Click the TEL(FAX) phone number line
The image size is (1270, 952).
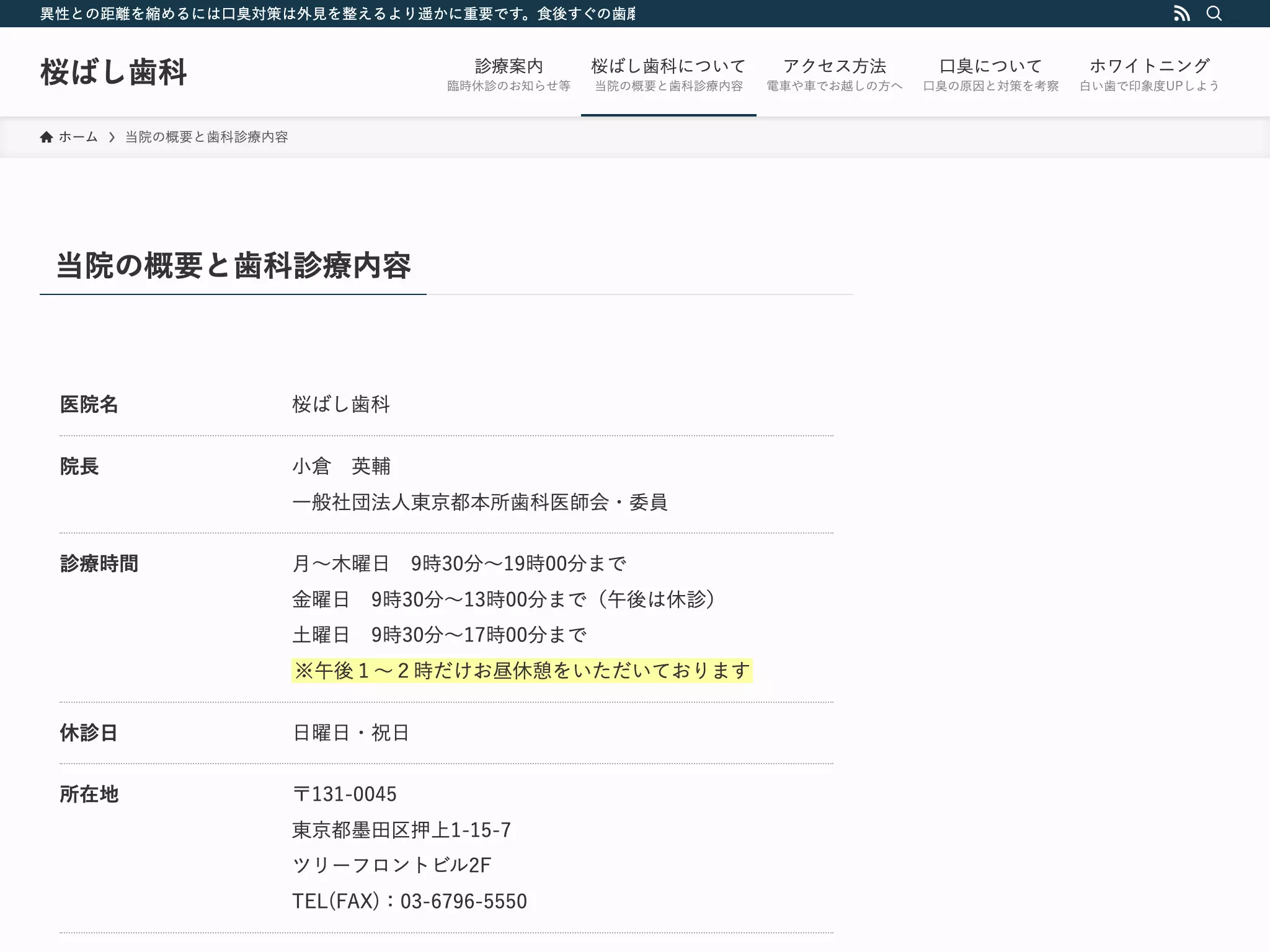click(410, 901)
